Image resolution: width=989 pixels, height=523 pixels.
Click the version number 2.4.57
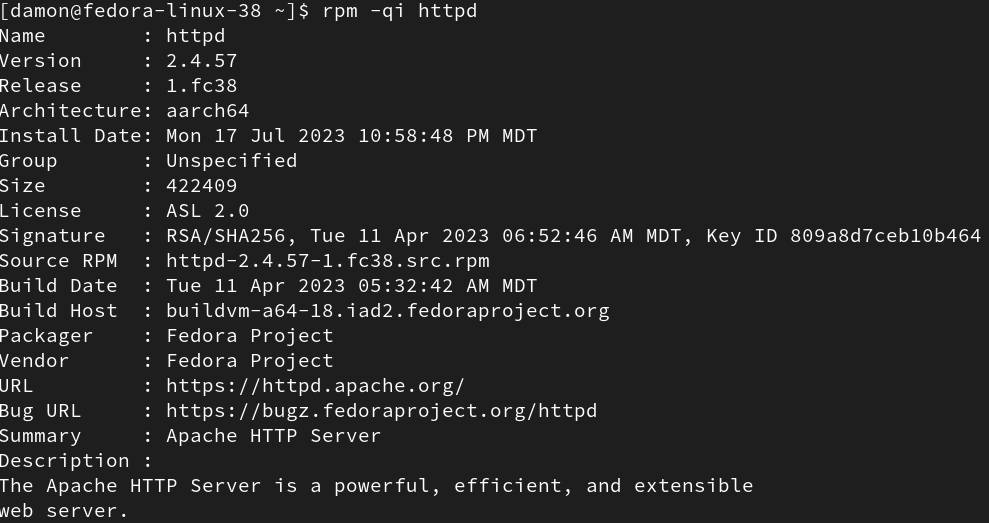point(202,61)
